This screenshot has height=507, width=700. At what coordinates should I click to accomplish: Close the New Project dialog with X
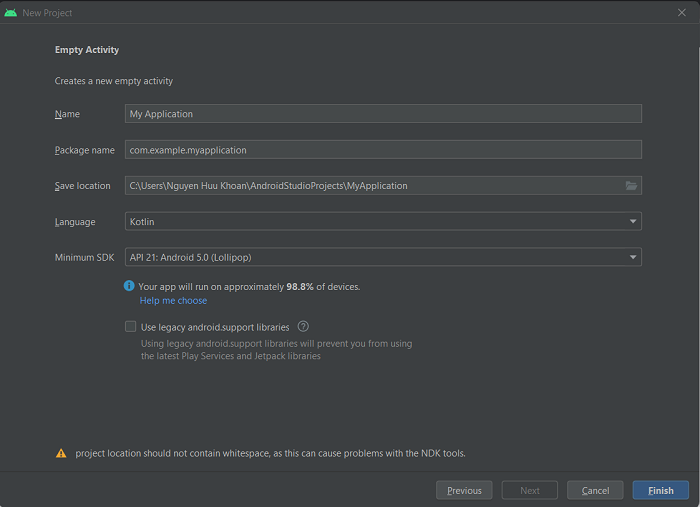point(682,13)
